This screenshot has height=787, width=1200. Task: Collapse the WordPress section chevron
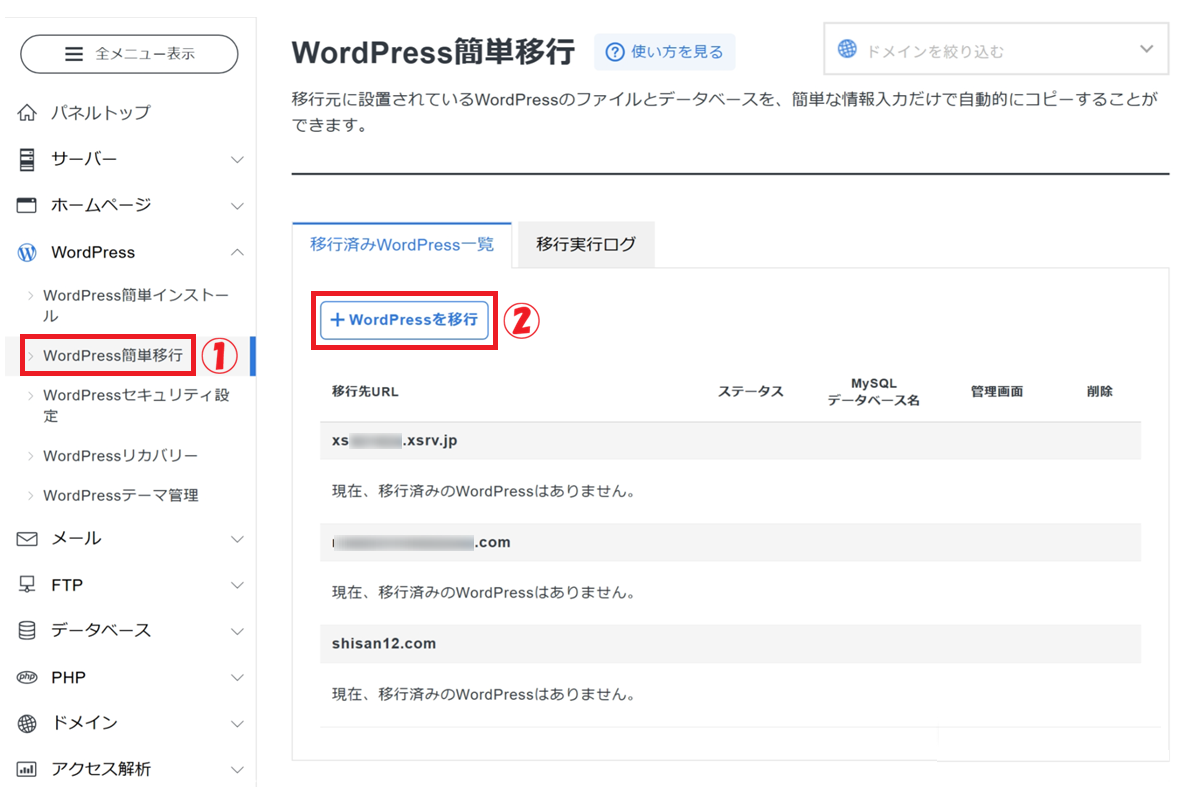[237, 252]
